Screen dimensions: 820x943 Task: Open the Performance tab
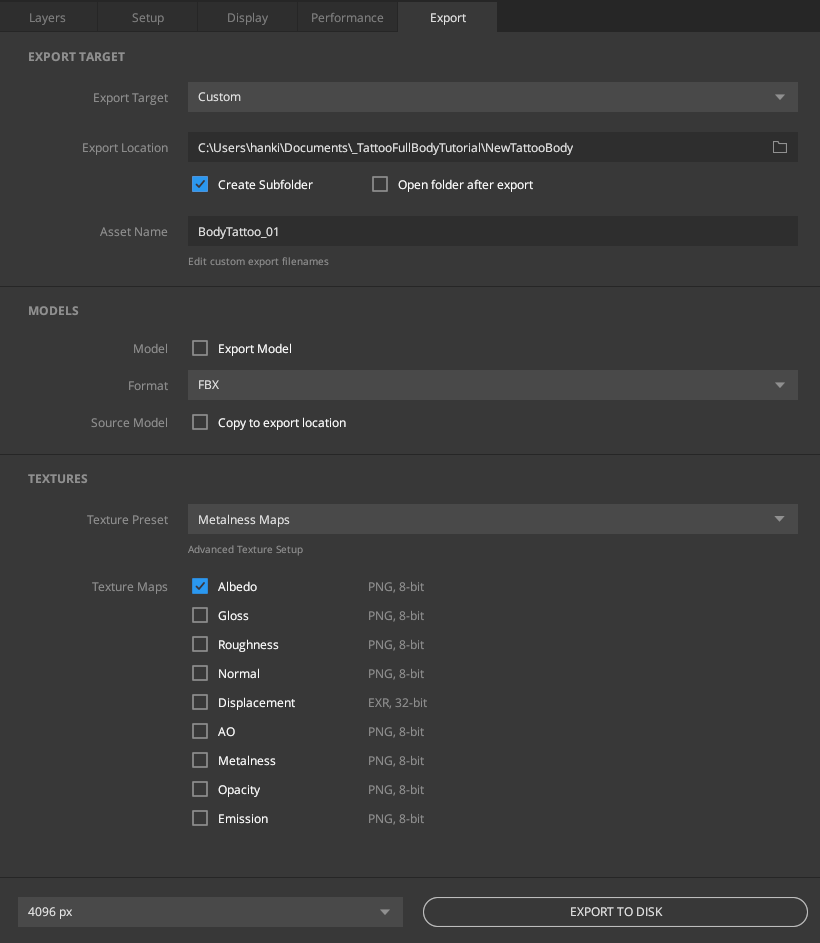tap(347, 17)
